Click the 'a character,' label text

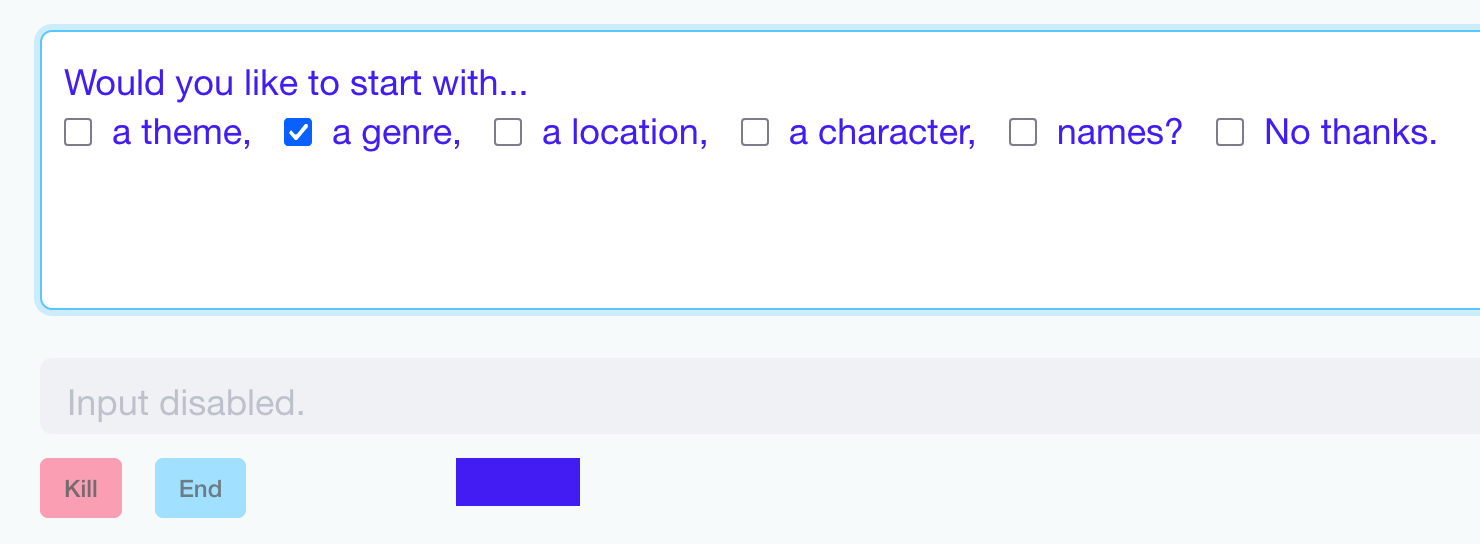882,132
